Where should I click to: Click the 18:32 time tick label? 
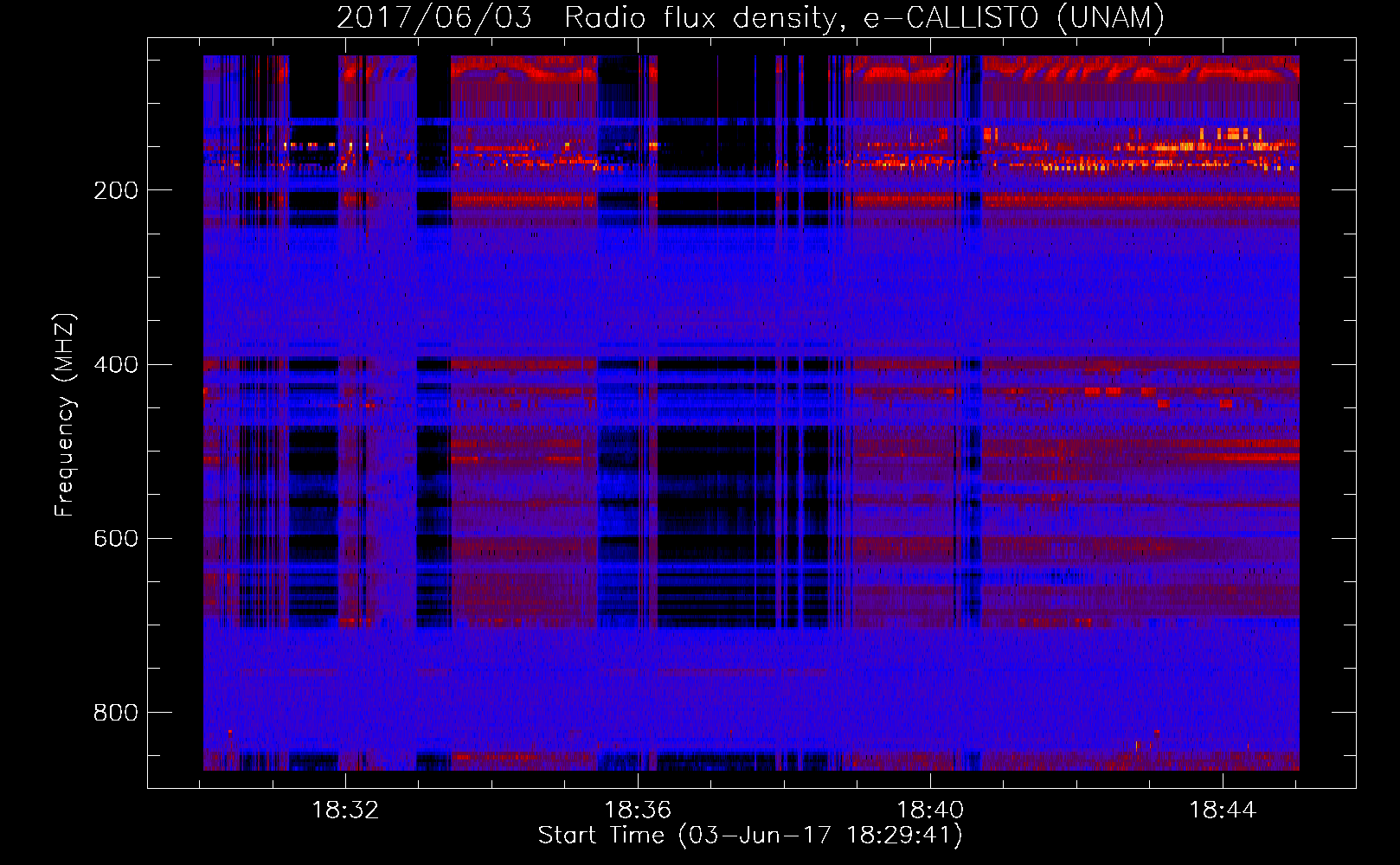coord(345,811)
